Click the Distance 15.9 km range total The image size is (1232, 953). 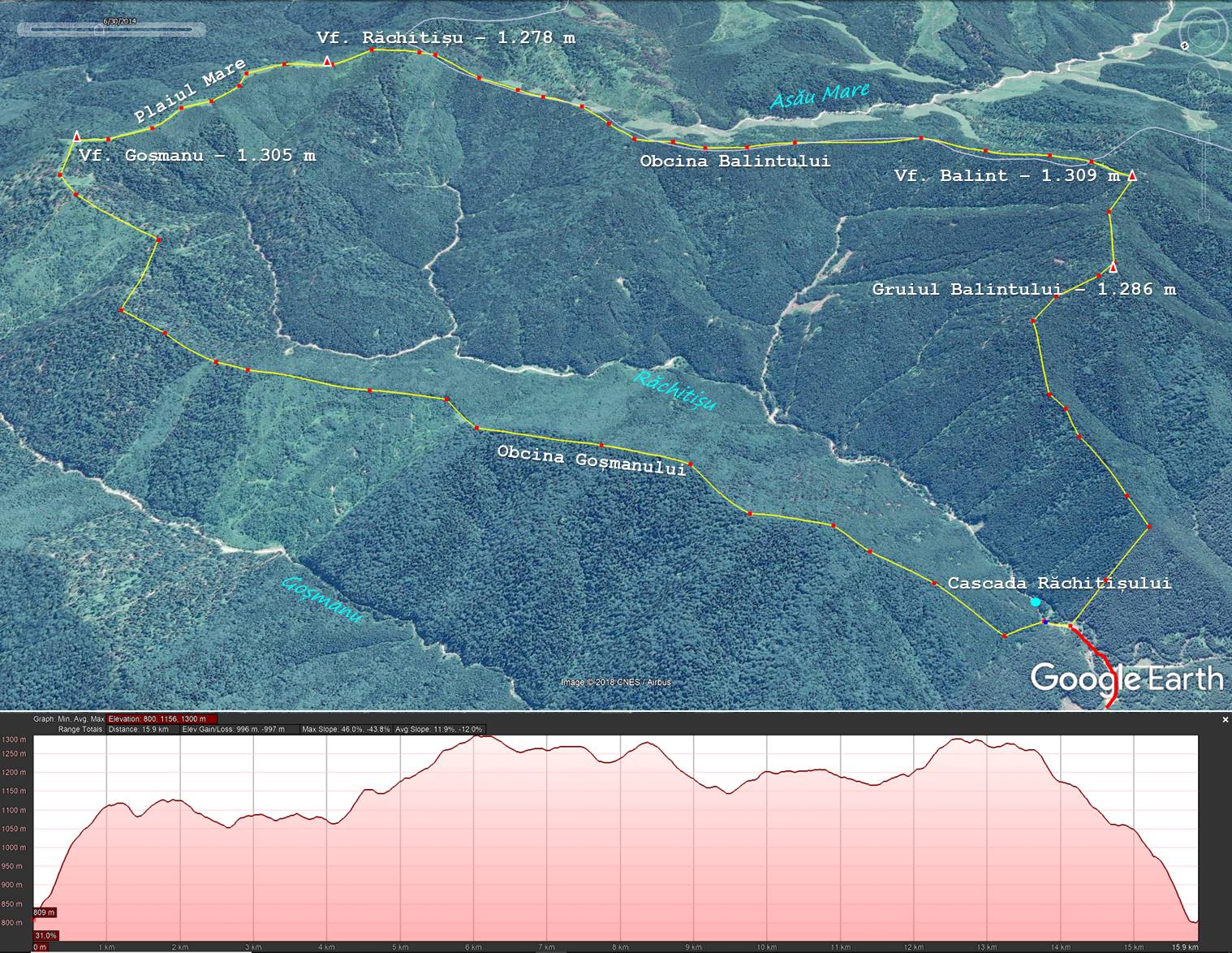click(x=138, y=729)
